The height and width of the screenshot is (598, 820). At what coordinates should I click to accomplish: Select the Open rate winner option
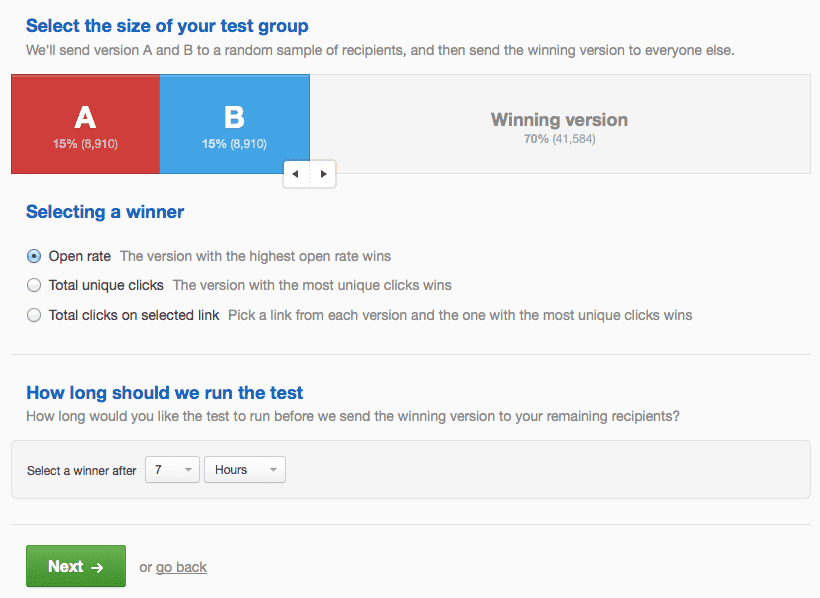click(33, 256)
